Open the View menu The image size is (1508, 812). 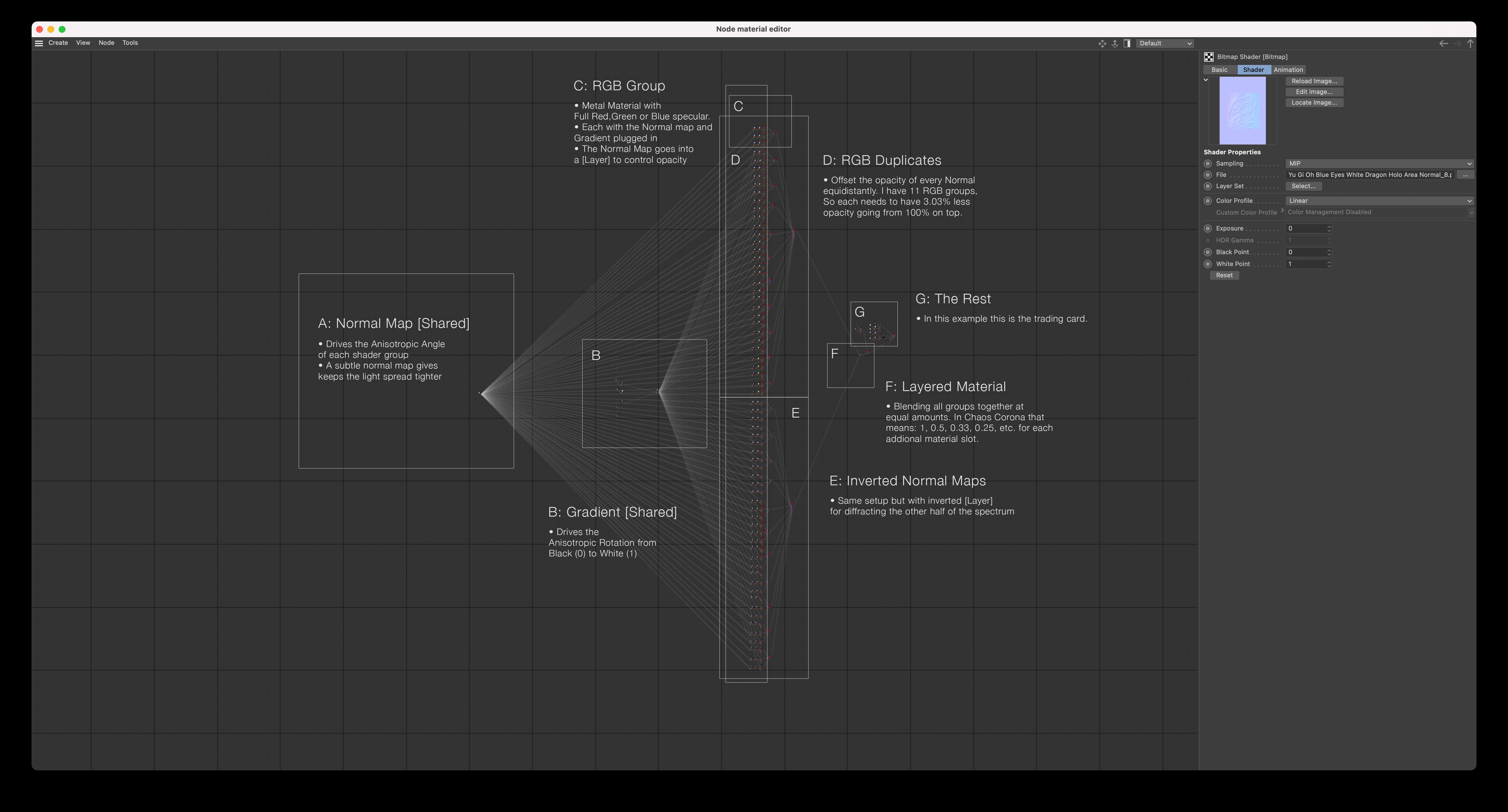point(83,43)
